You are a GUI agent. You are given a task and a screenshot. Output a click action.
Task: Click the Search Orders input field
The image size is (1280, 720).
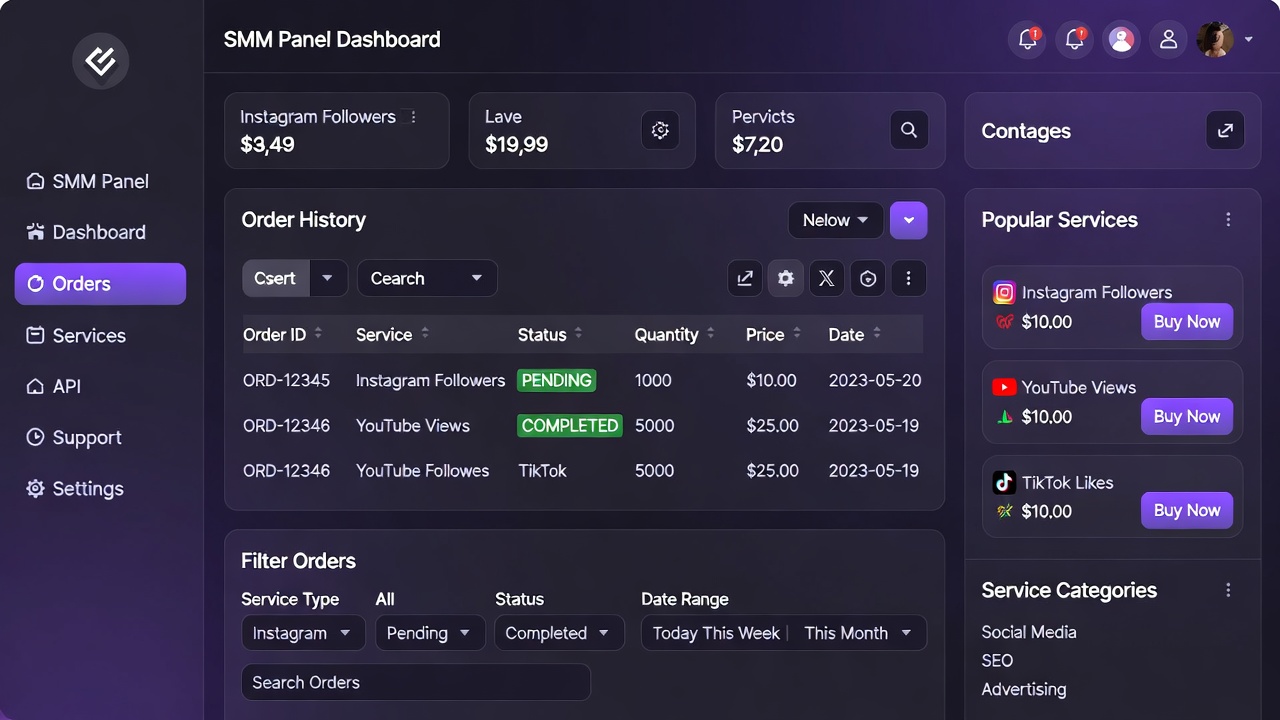click(x=416, y=682)
